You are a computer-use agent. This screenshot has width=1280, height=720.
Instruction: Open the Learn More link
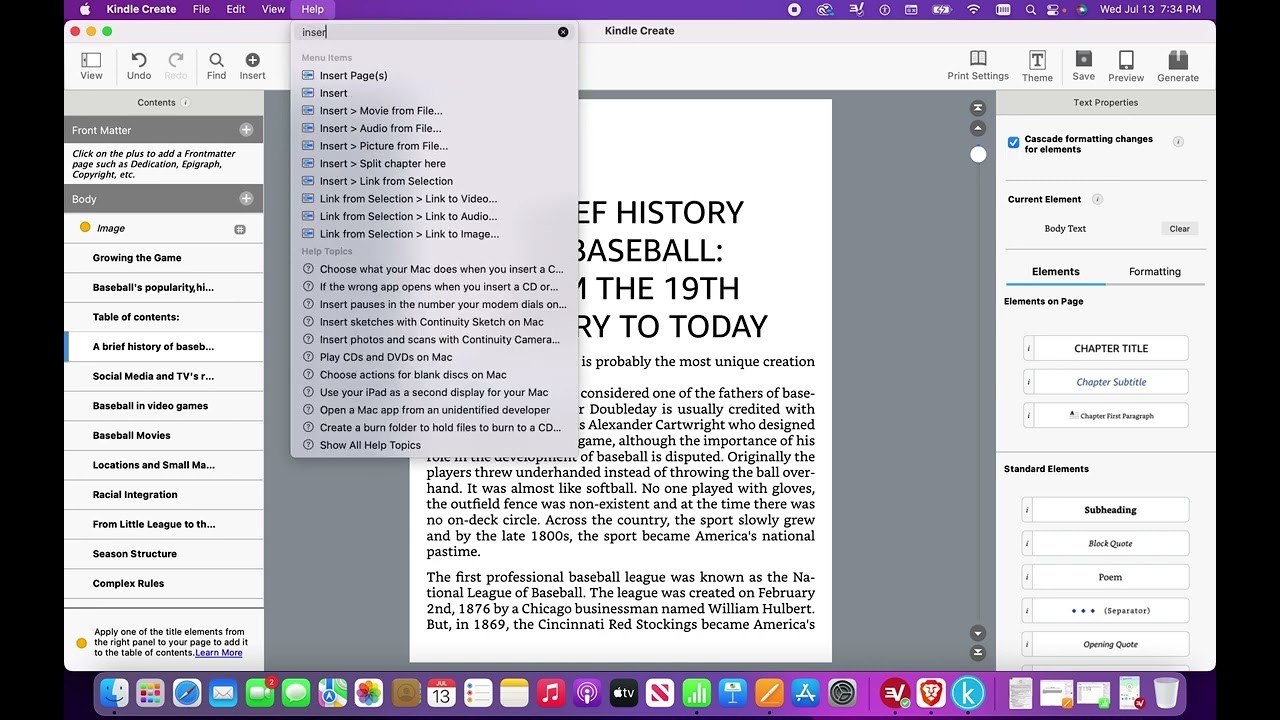[218, 653]
